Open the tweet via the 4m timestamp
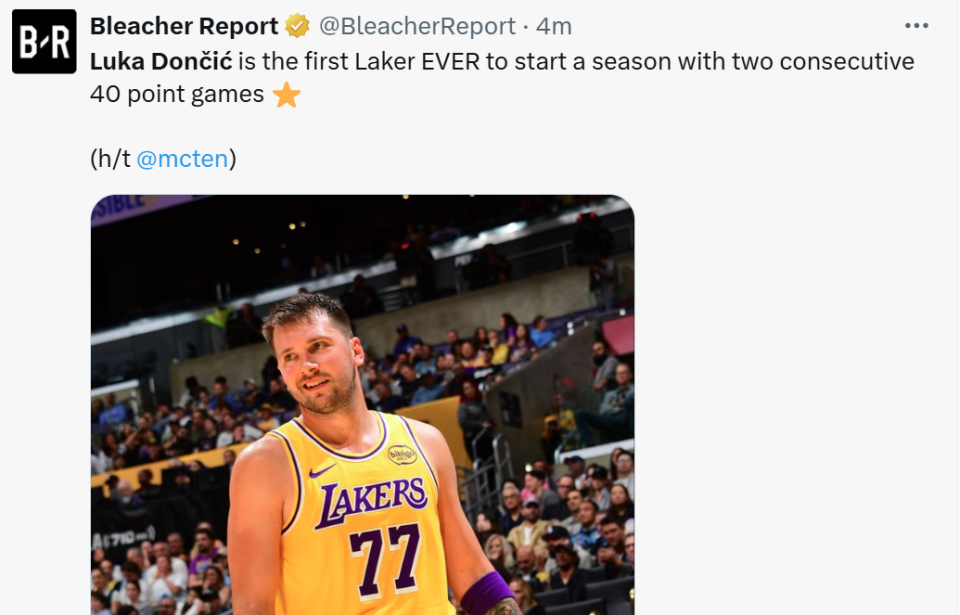960x615 pixels. [554, 26]
